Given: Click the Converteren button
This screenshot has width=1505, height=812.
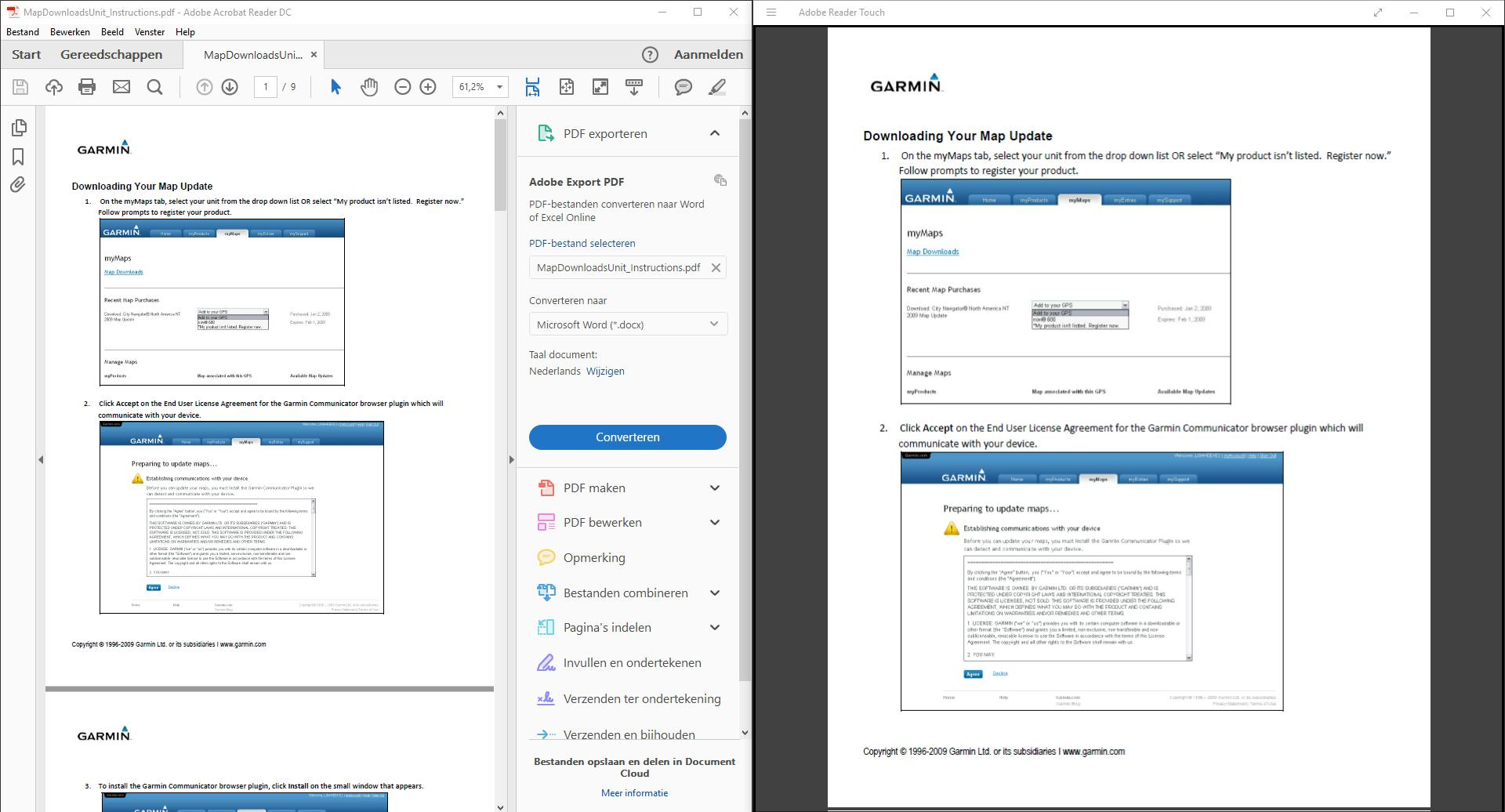Looking at the screenshot, I should 628,437.
